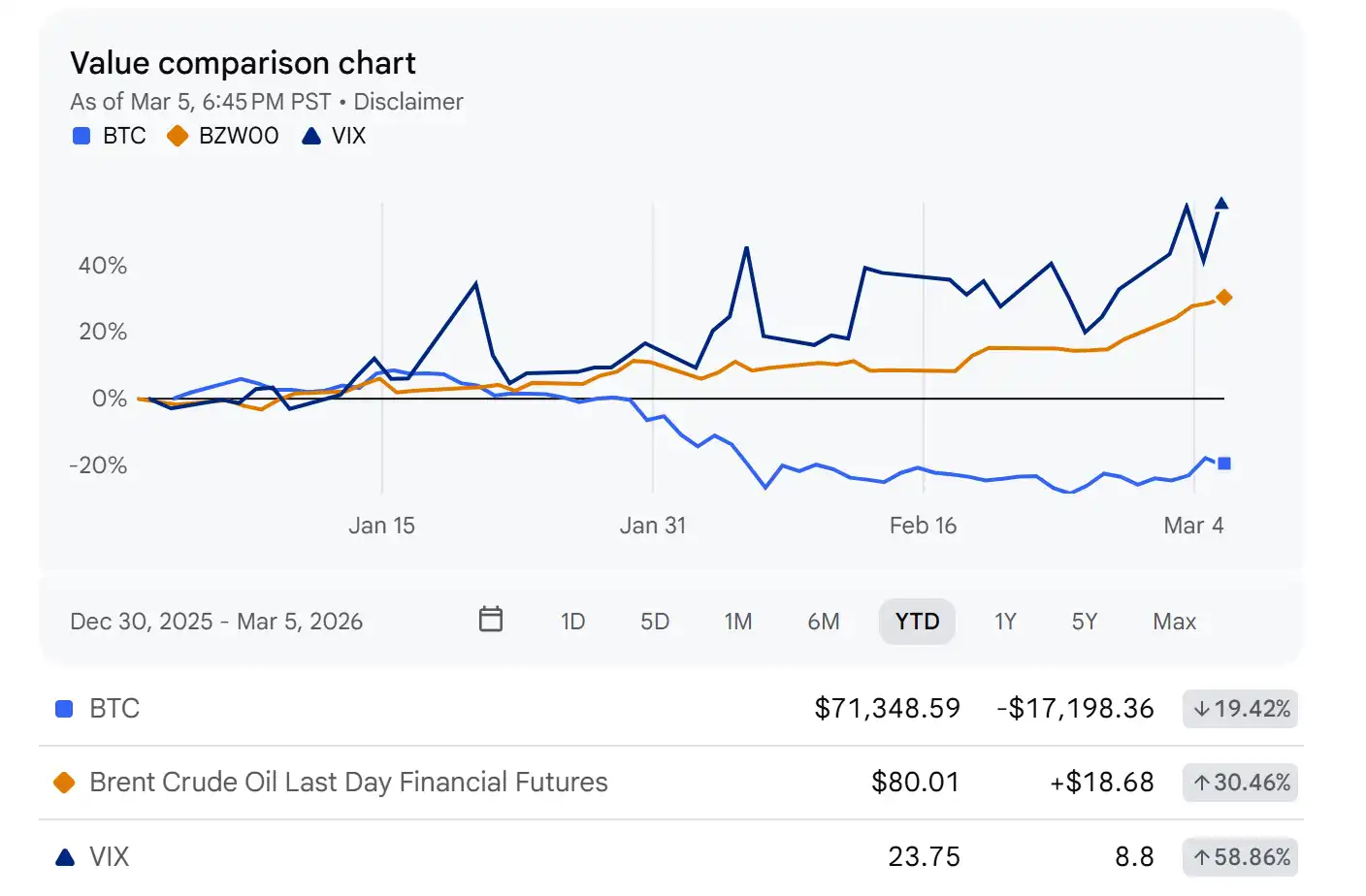Click the triangle icon beside VIX in the list
Viewport: 1366px width, 896px height.
(63, 856)
